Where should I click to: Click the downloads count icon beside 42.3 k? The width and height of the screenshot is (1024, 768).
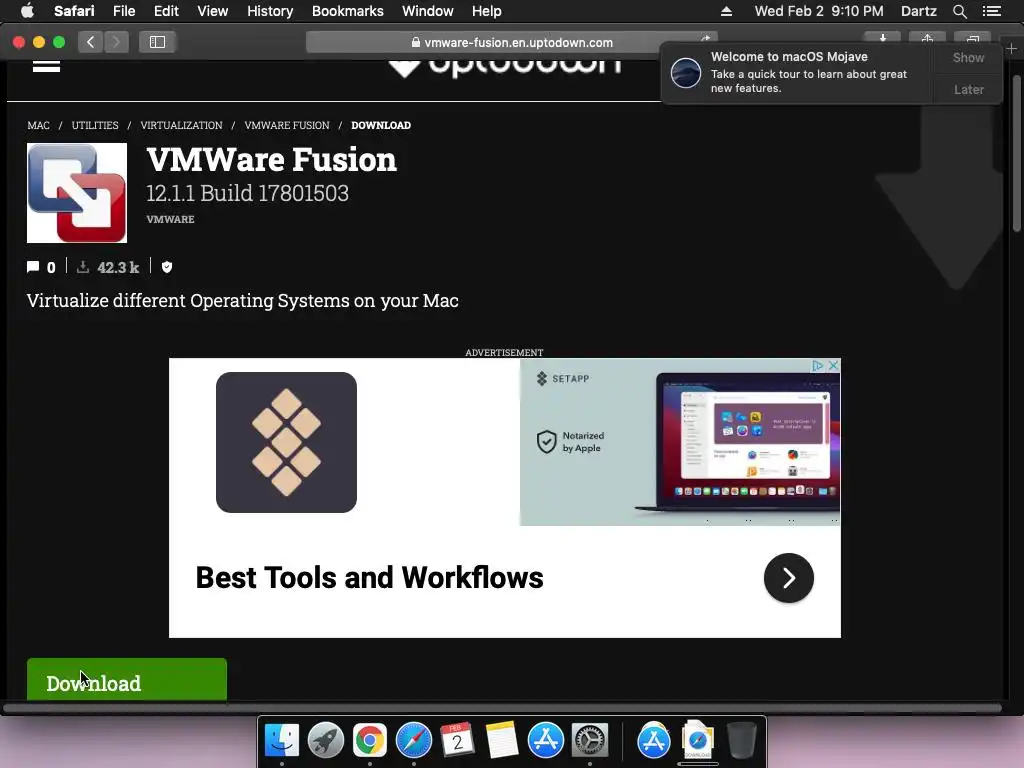tap(83, 266)
